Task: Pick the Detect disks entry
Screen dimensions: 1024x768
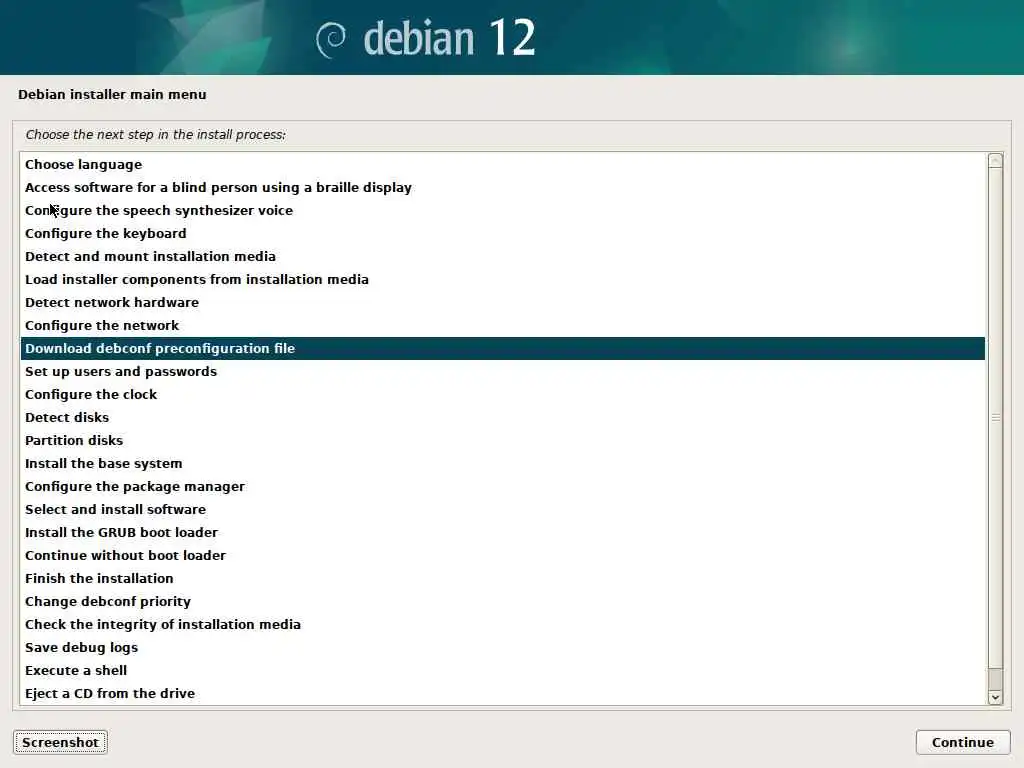Action: pyautogui.click(x=502, y=417)
